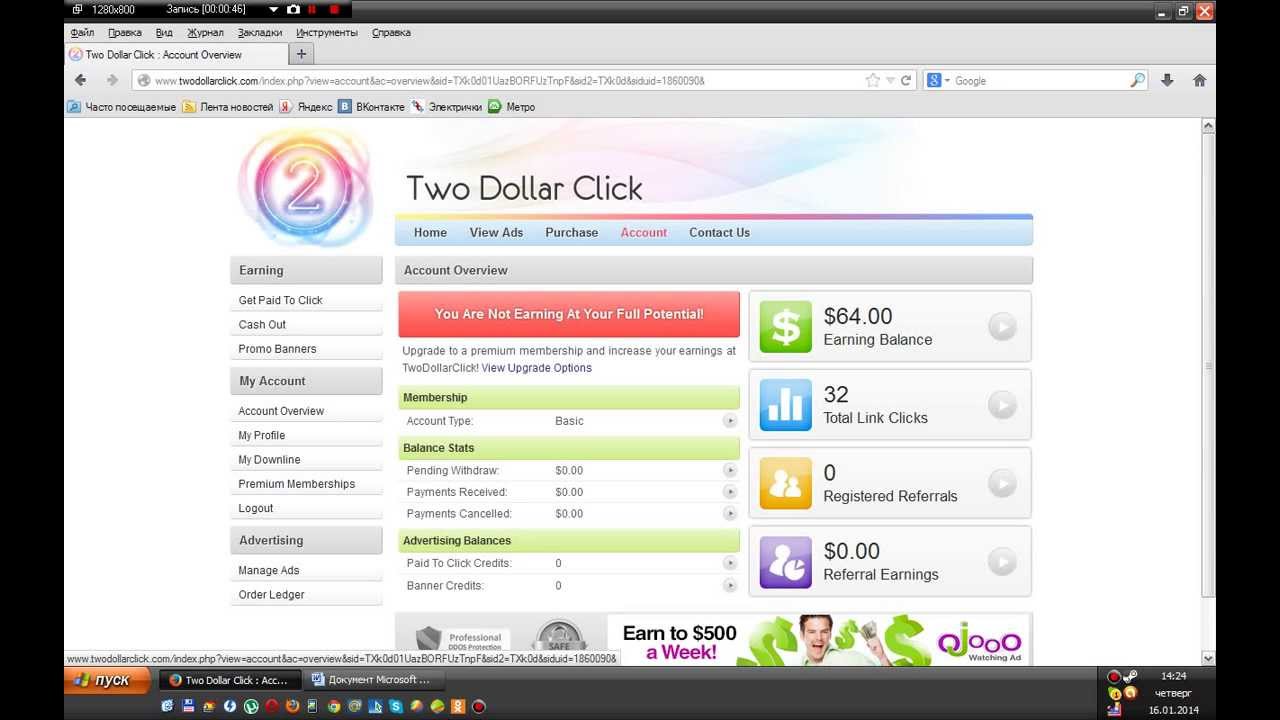The height and width of the screenshot is (720, 1280).
Task: Open the downloads arrow icon in the toolbar
Action: [1167, 80]
